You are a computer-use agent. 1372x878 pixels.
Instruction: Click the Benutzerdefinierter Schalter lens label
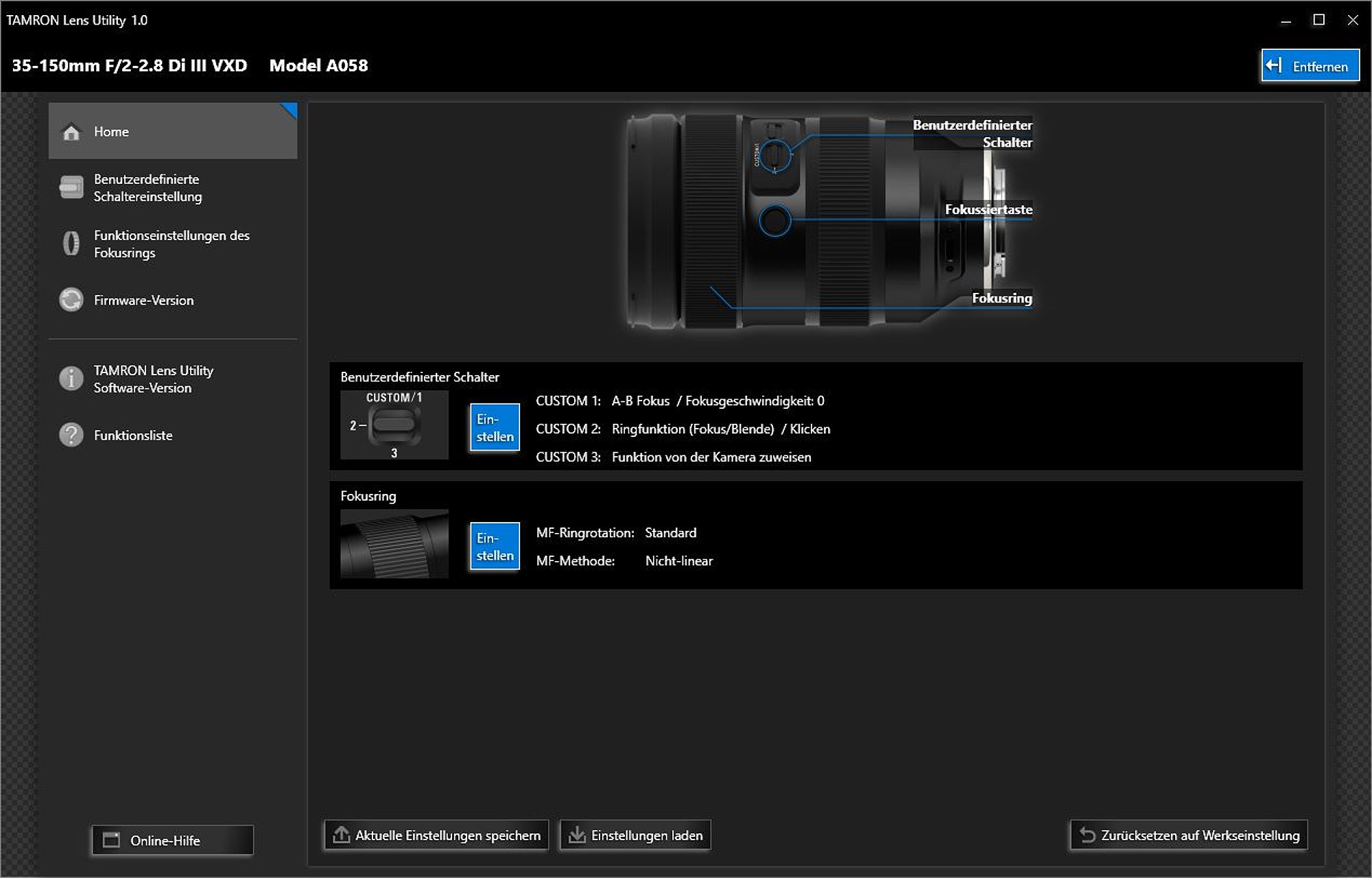click(x=972, y=134)
